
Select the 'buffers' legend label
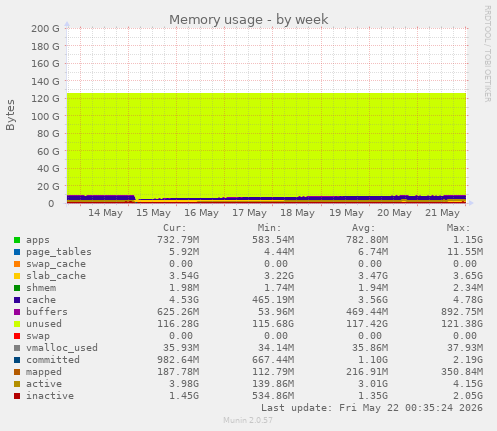click(47, 312)
